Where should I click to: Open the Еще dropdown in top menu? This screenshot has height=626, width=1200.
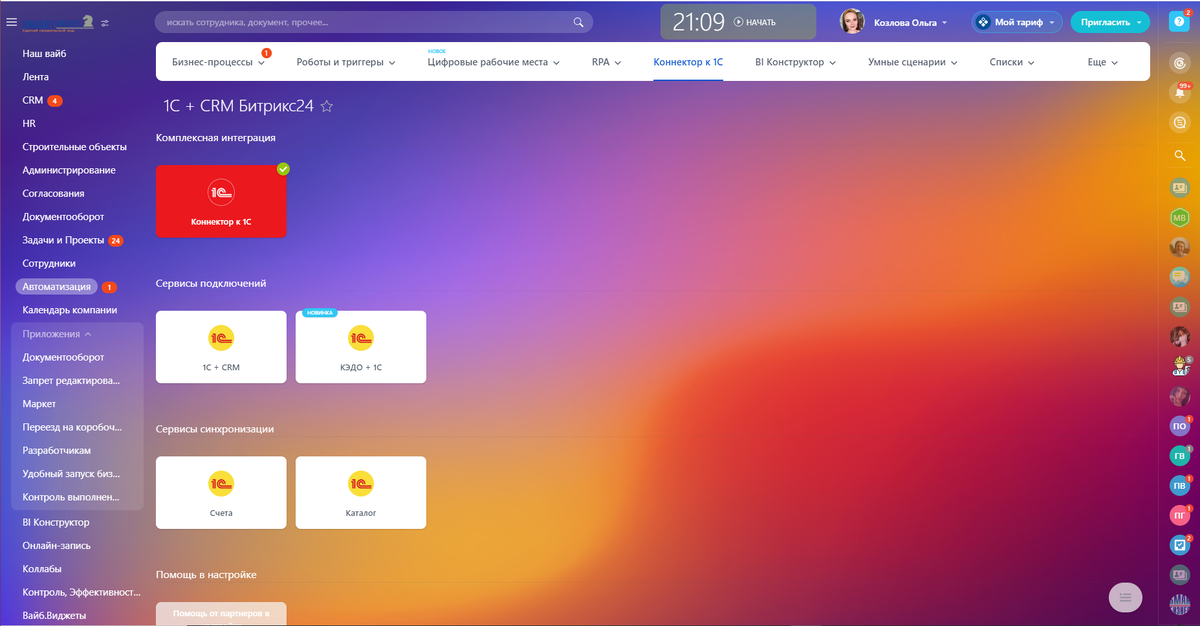(x=1103, y=62)
